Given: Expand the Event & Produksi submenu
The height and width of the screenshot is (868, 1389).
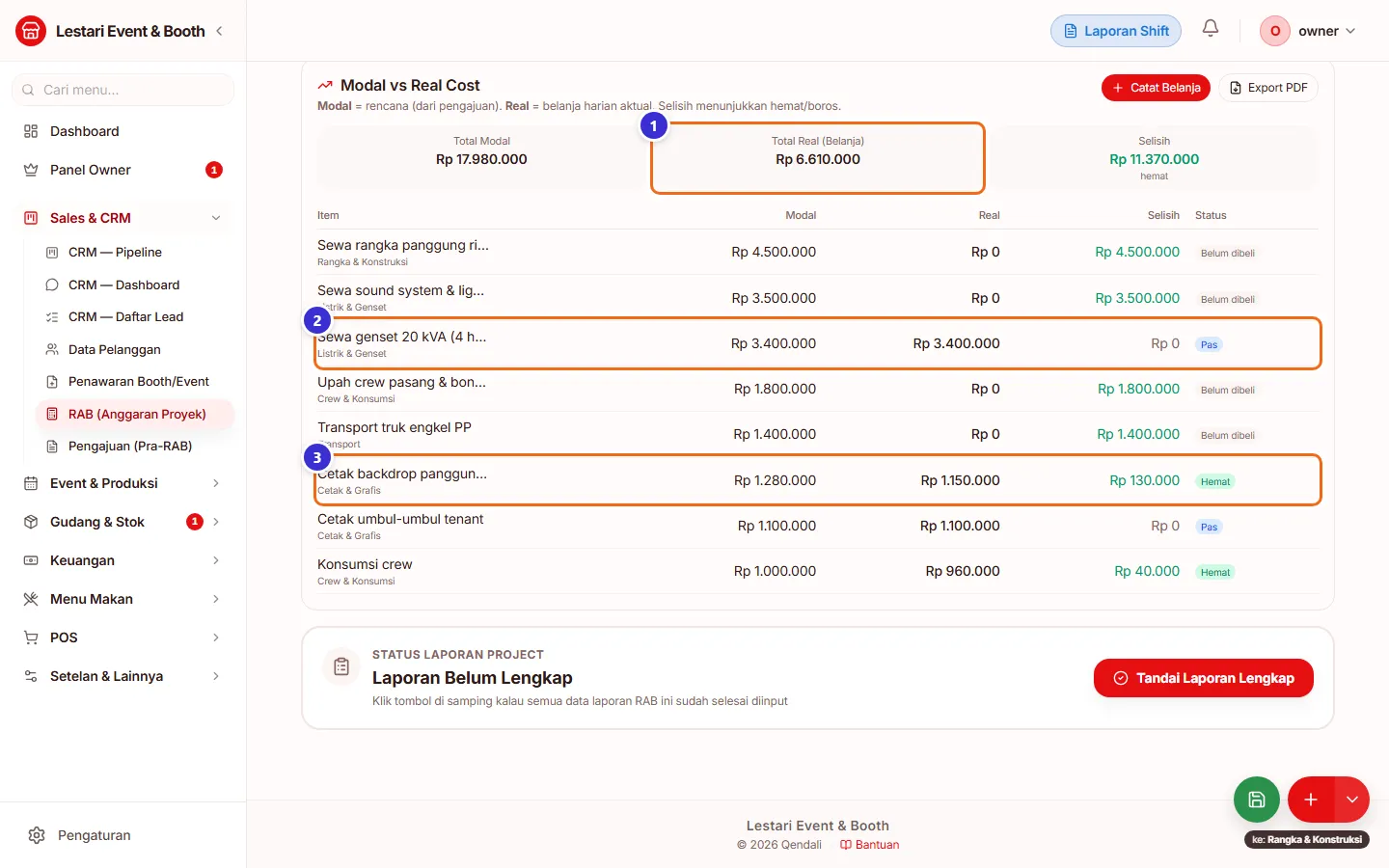Looking at the screenshot, I should coord(216,483).
